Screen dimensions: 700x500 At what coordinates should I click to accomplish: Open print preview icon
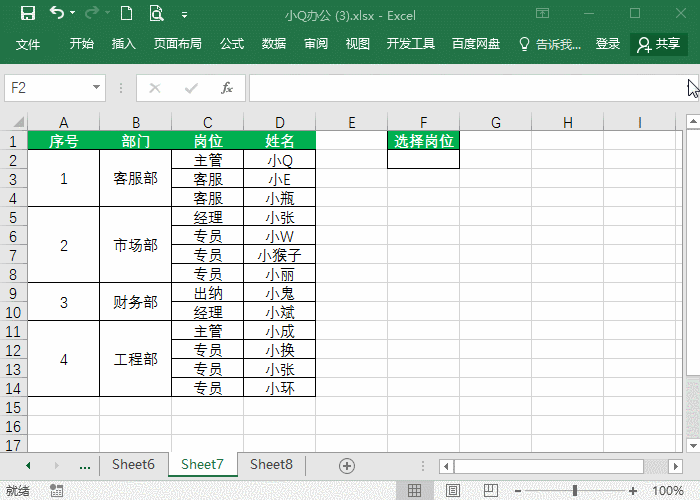(x=156, y=13)
